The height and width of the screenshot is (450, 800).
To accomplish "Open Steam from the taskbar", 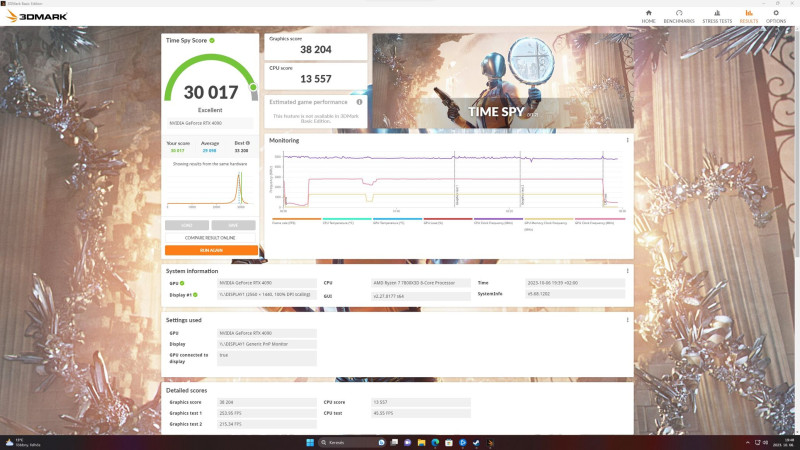I will point(476,442).
